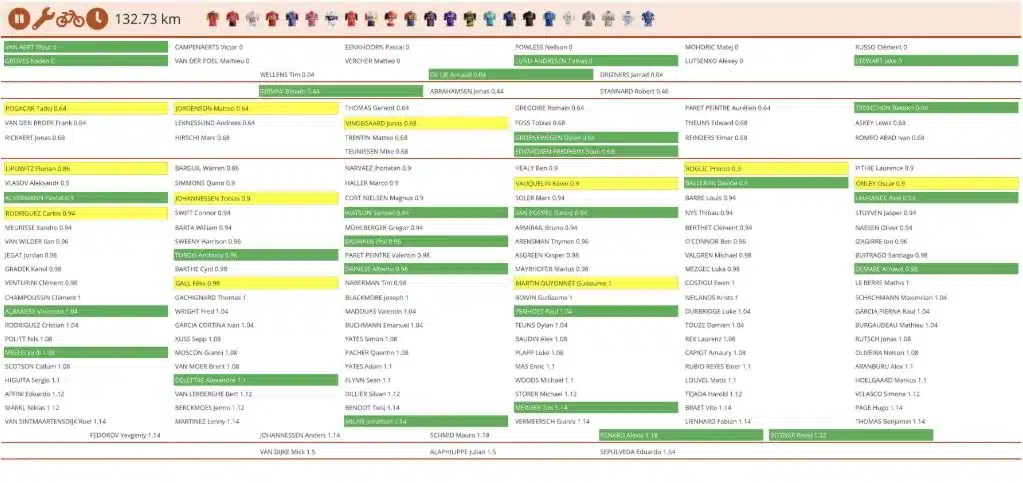The image size is (1023, 483).
Task: Click rider SEPULVEDA Eduardo 1.54
Action: coord(638,452)
